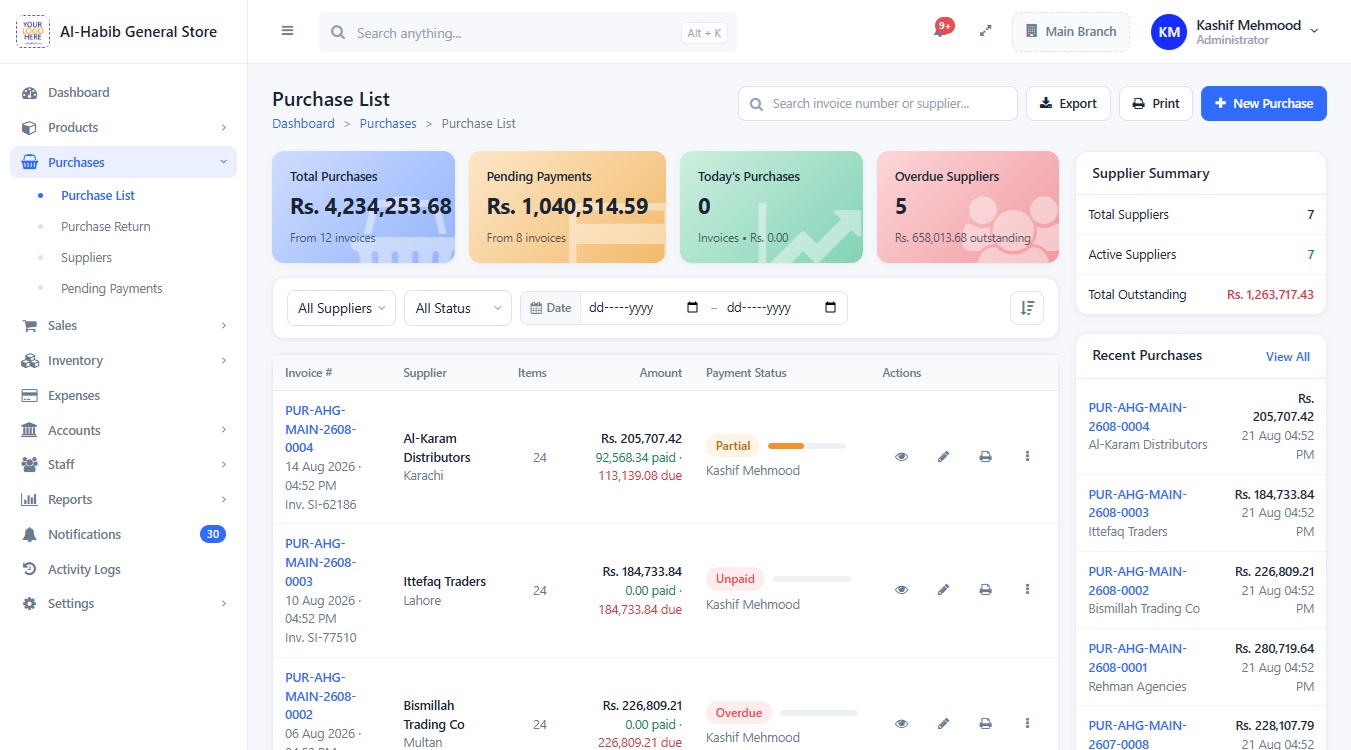The width and height of the screenshot is (1351, 750).
Task: Open Purchase Return in the sidebar
Action: 106,226
